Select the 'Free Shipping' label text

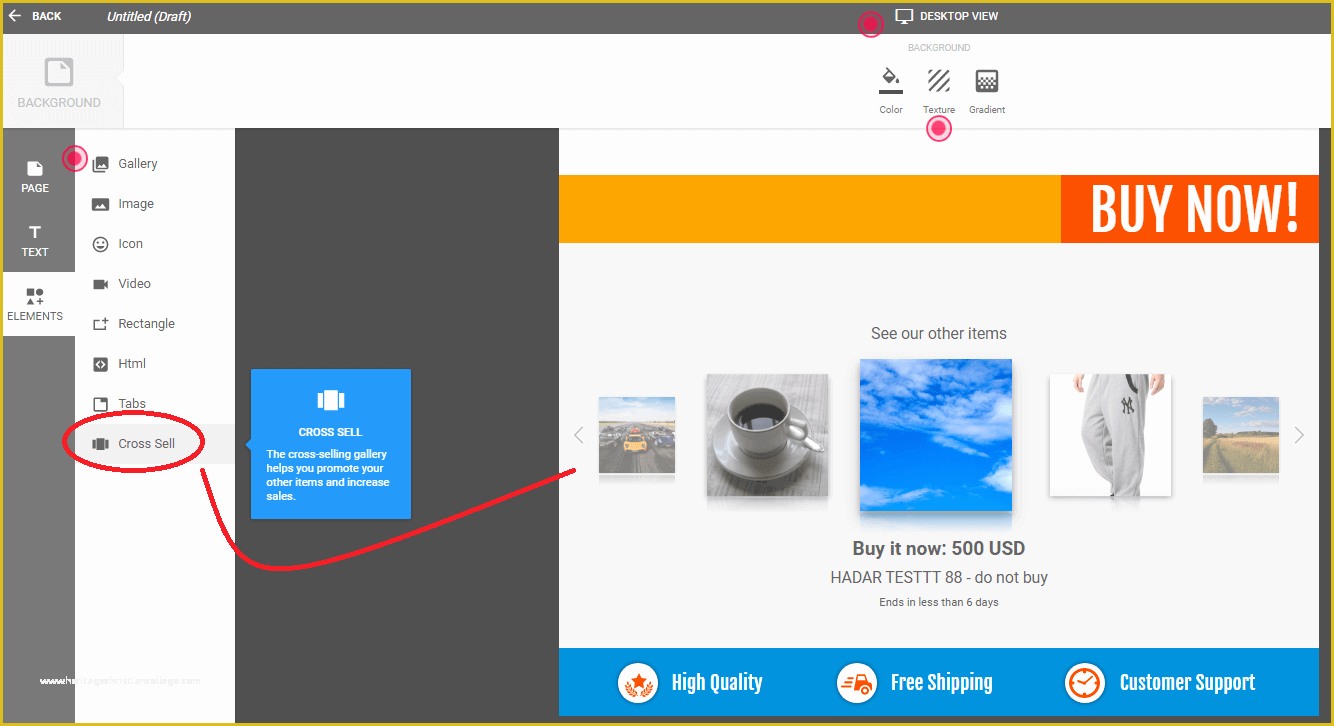pos(942,683)
